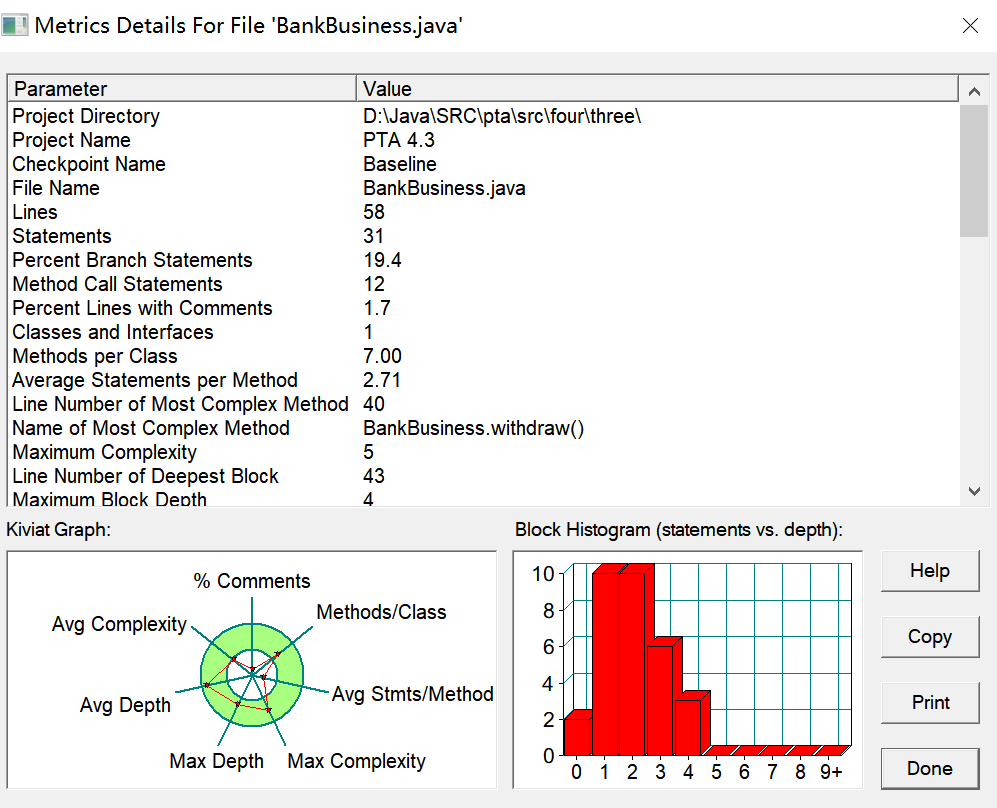Screen dimensions: 997x808
Task: Click the SourceMonitor title bar icon
Action: click(x=15, y=25)
